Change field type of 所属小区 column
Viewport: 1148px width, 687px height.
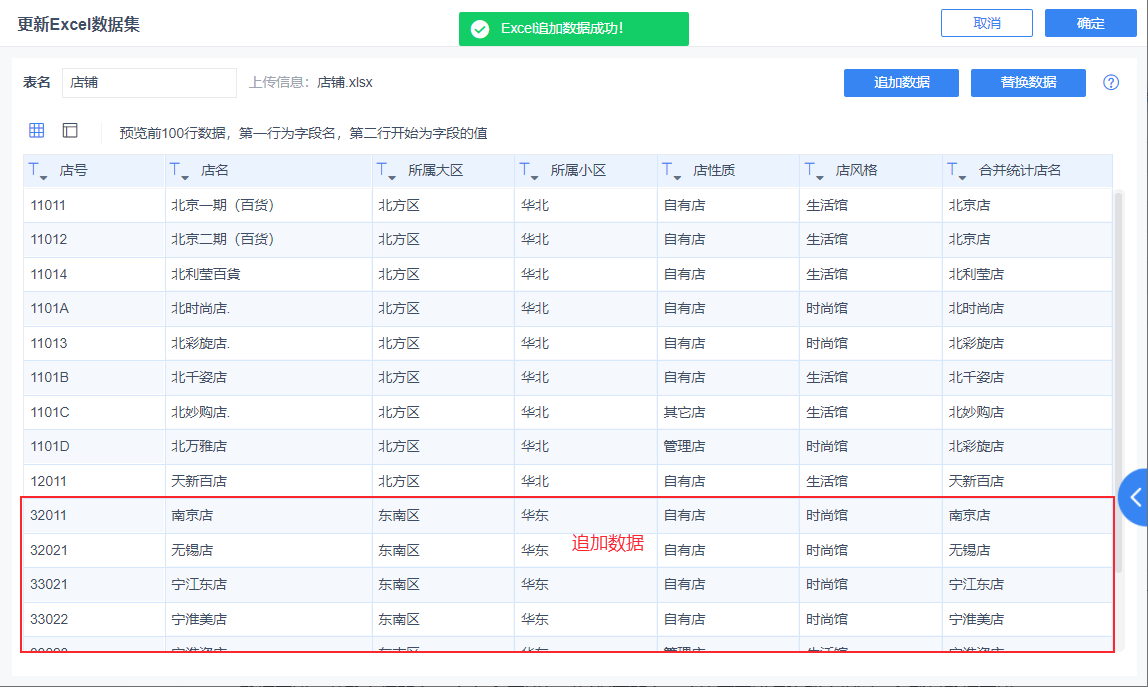coord(529,171)
